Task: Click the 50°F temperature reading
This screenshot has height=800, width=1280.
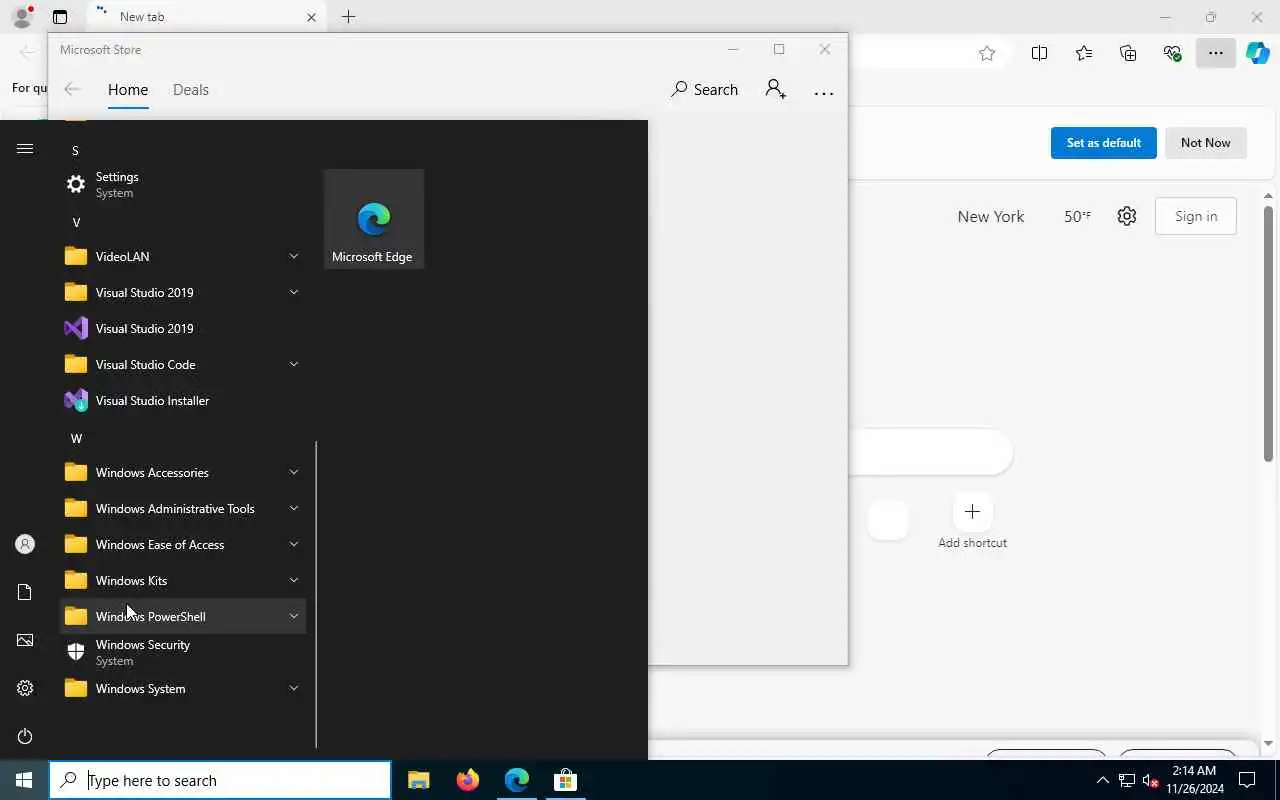Action: [x=1077, y=216]
